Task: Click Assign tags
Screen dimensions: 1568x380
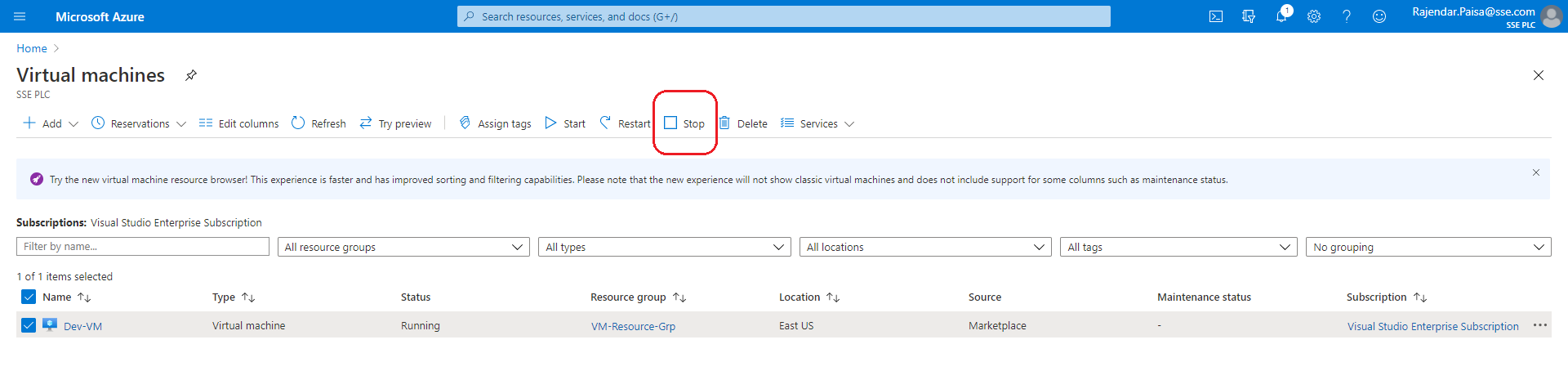Action: pyautogui.click(x=495, y=123)
